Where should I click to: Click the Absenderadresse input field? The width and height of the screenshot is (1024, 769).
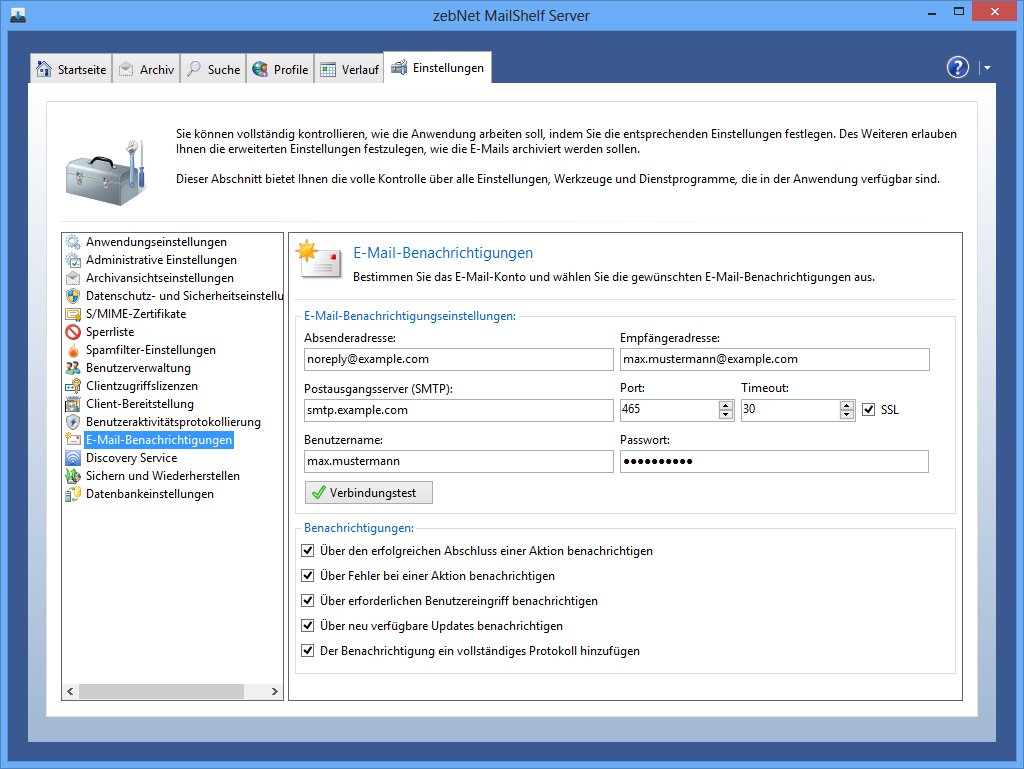458,359
